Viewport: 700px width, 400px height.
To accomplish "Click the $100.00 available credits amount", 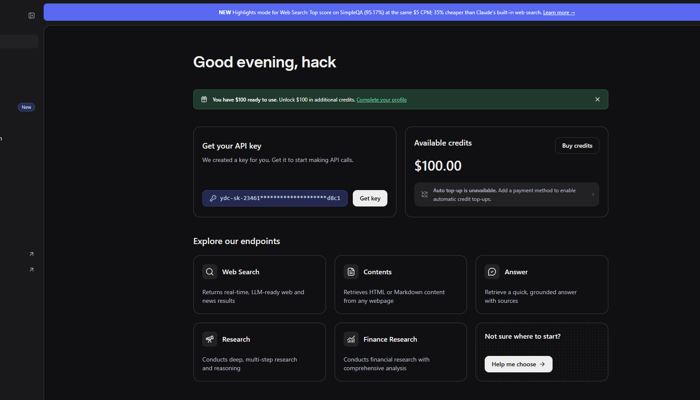I will (438, 166).
